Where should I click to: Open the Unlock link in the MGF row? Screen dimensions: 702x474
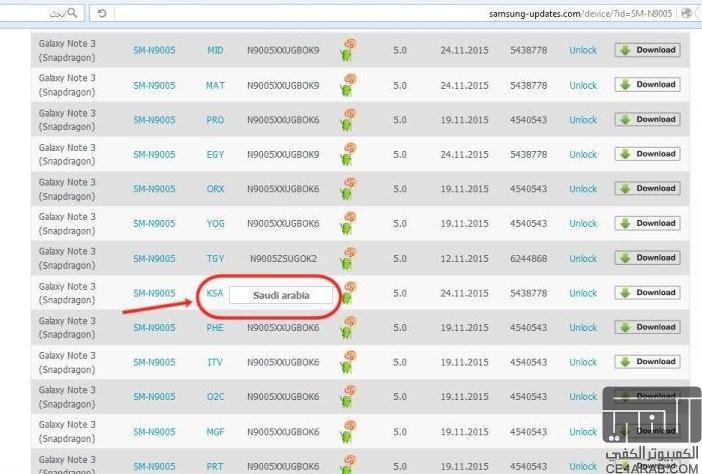583,431
